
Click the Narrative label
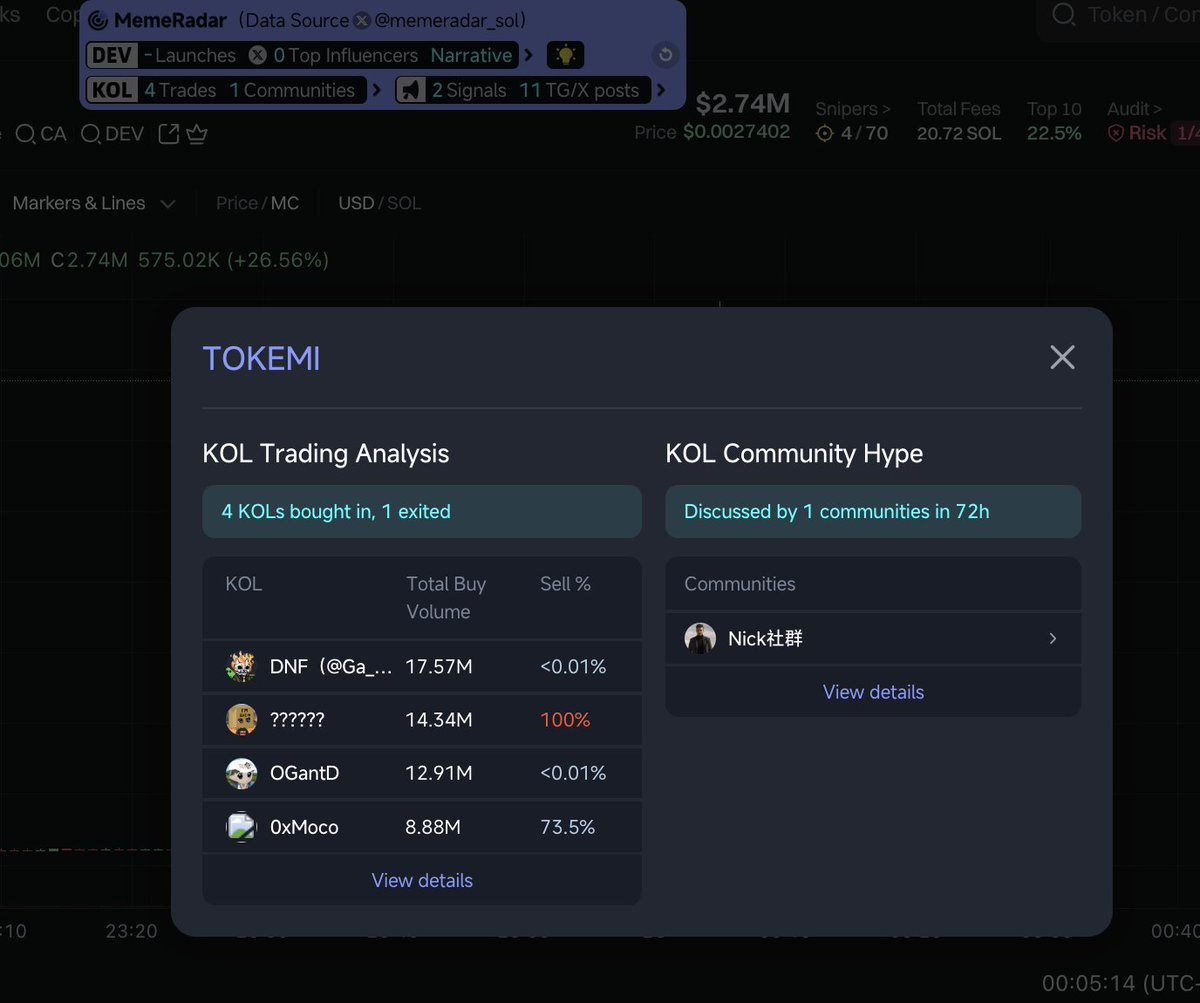point(471,56)
